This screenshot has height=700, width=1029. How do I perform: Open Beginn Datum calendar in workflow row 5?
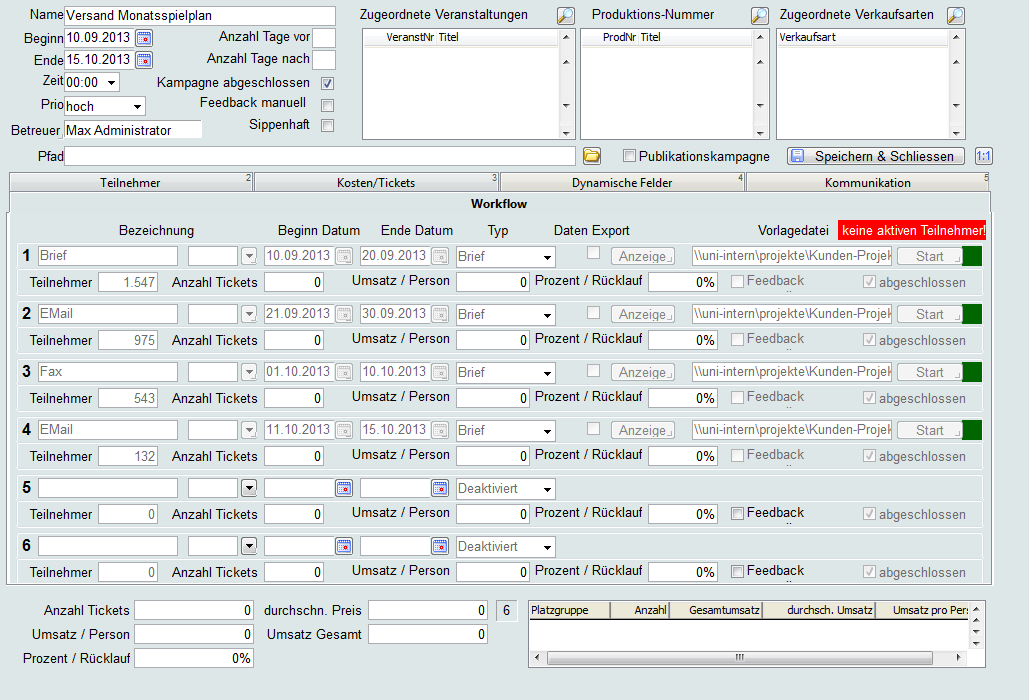[344, 489]
